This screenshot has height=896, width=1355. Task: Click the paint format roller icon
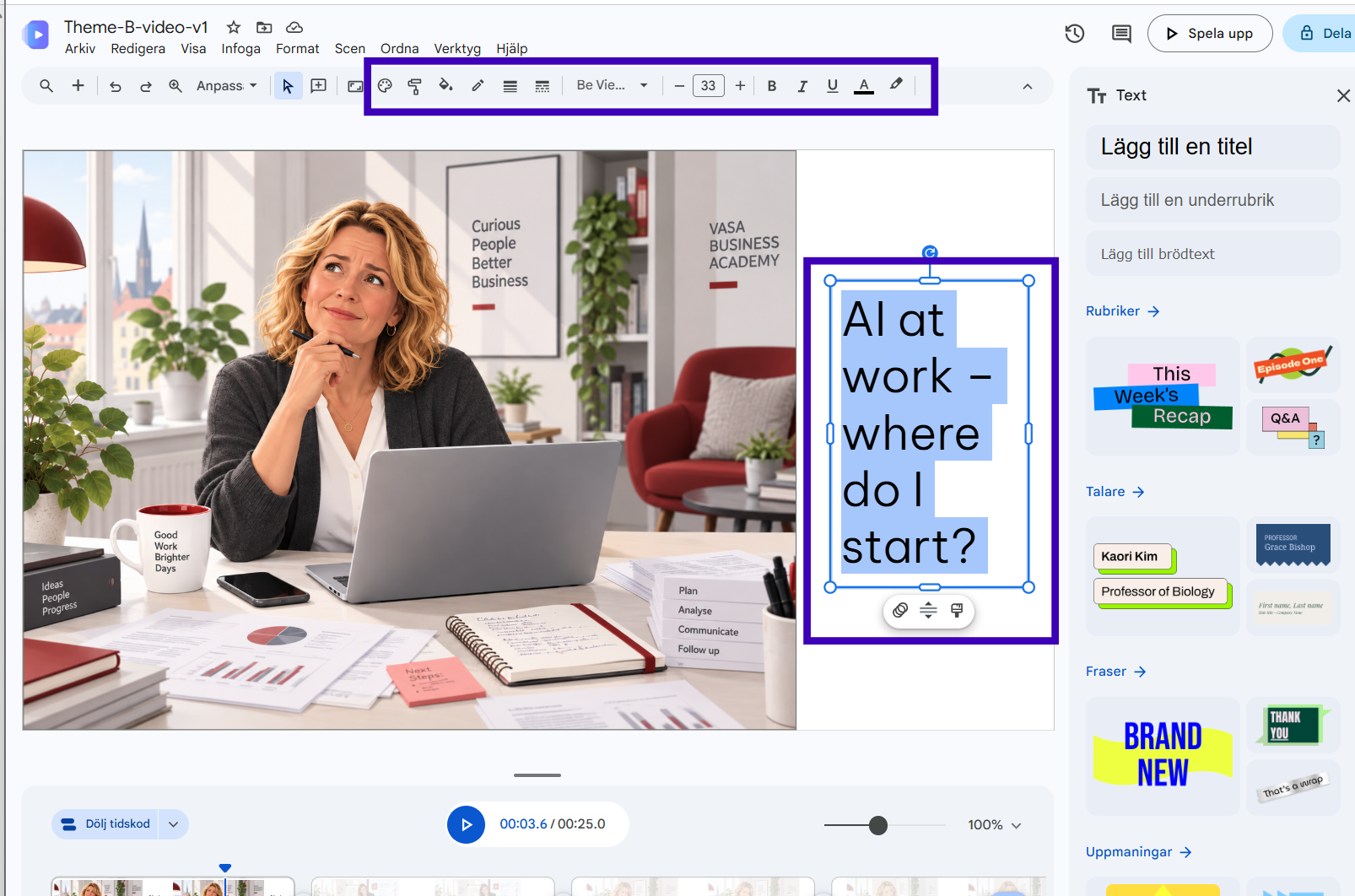pos(414,86)
